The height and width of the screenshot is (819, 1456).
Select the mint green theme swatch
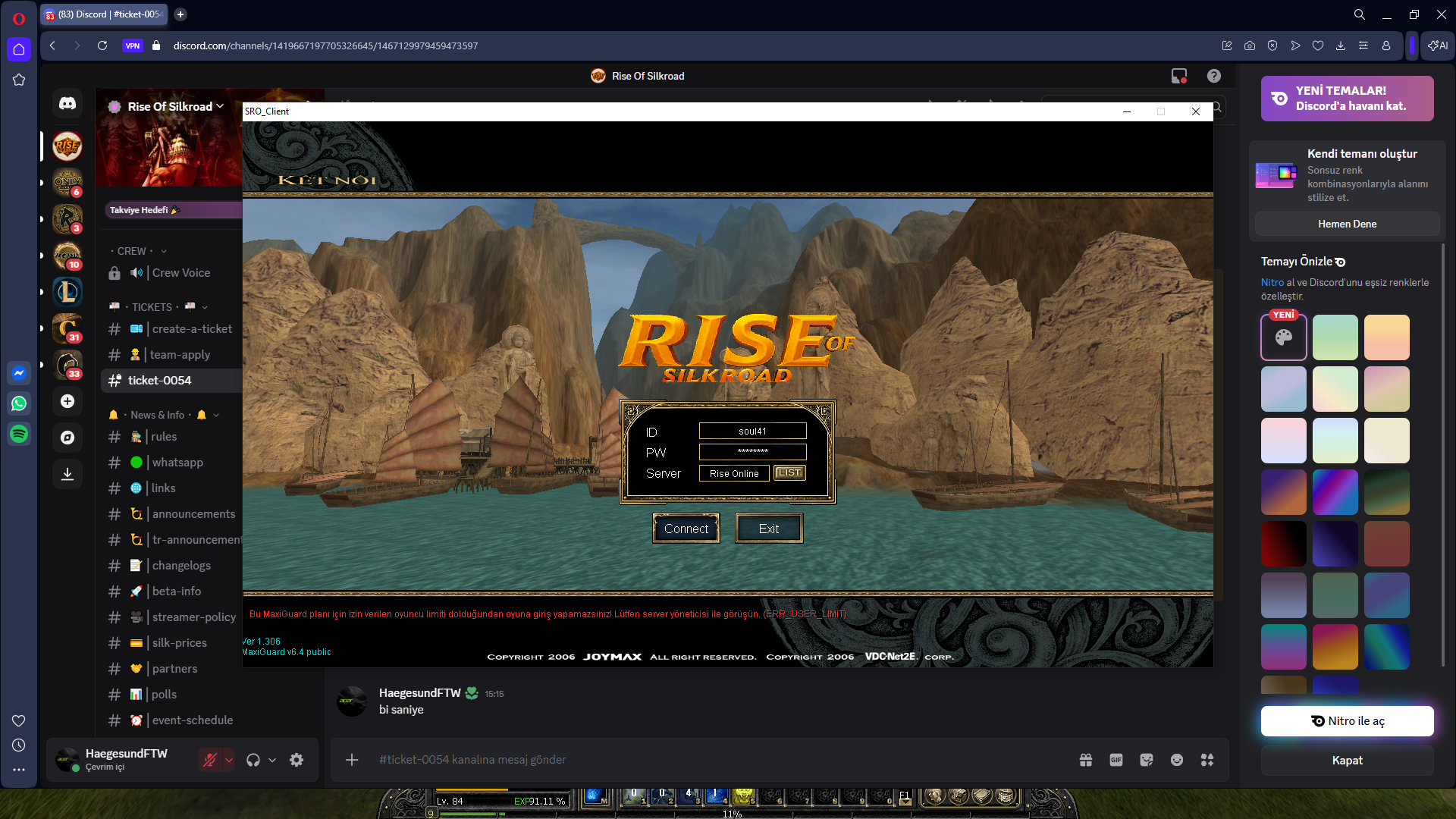pos(1335,337)
